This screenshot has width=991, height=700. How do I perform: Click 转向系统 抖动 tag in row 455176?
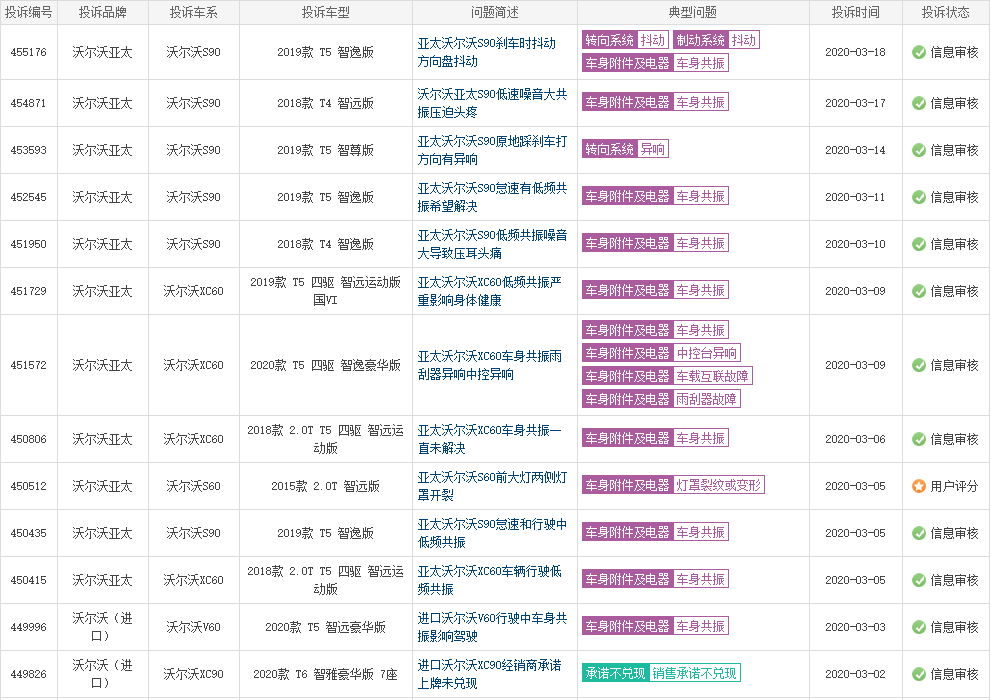click(x=625, y=40)
